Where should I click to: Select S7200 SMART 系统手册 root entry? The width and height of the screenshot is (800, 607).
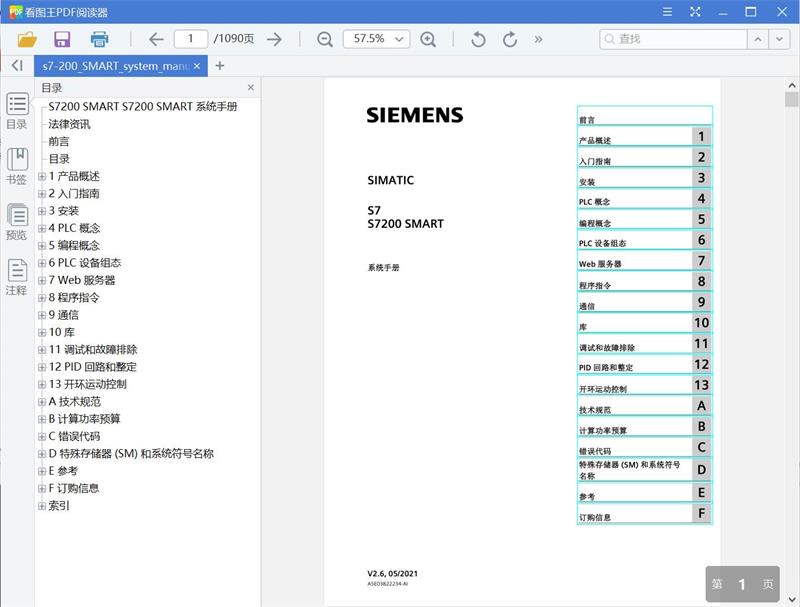[x=142, y=107]
